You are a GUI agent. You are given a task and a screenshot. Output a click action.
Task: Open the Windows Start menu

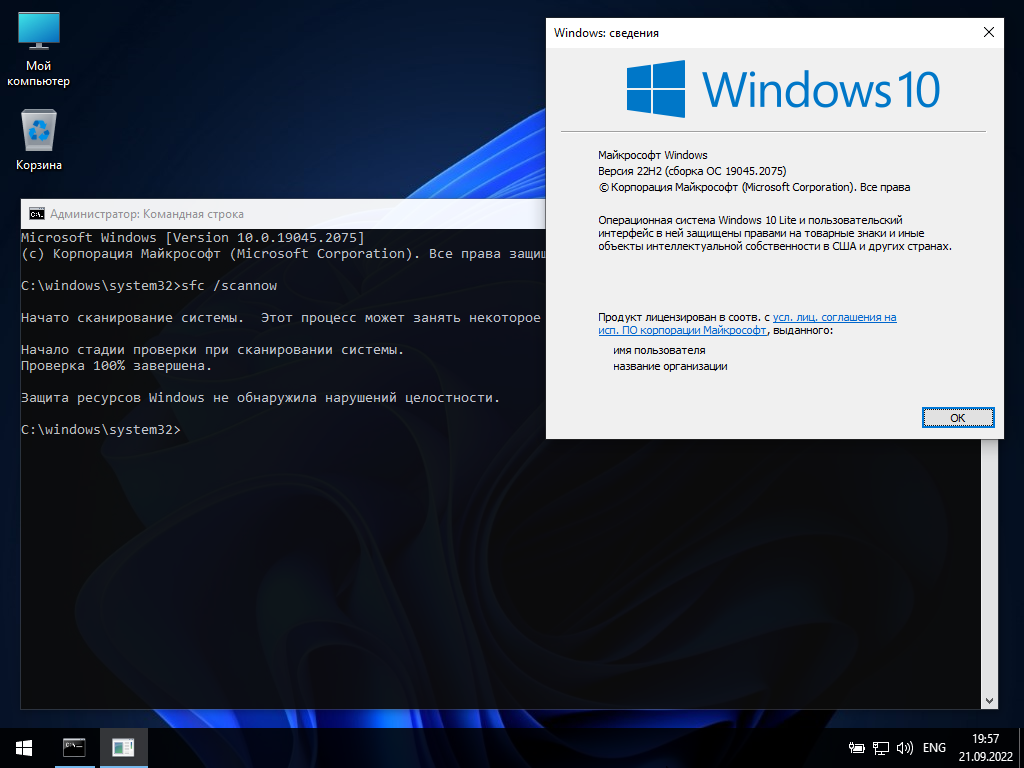(x=24, y=747)
